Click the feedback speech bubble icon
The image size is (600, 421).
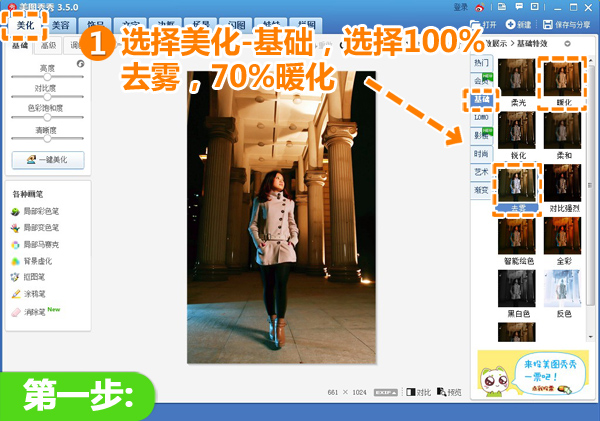[519, 7]
